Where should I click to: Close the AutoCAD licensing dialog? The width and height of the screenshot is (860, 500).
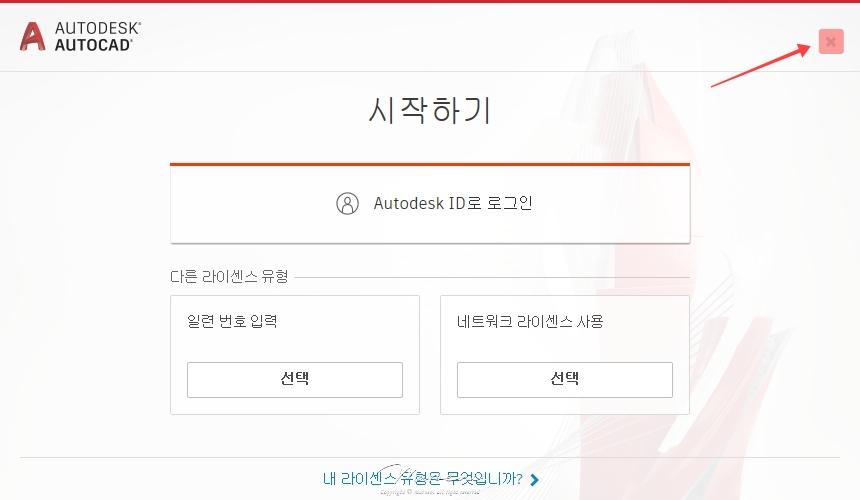point(830,42)
